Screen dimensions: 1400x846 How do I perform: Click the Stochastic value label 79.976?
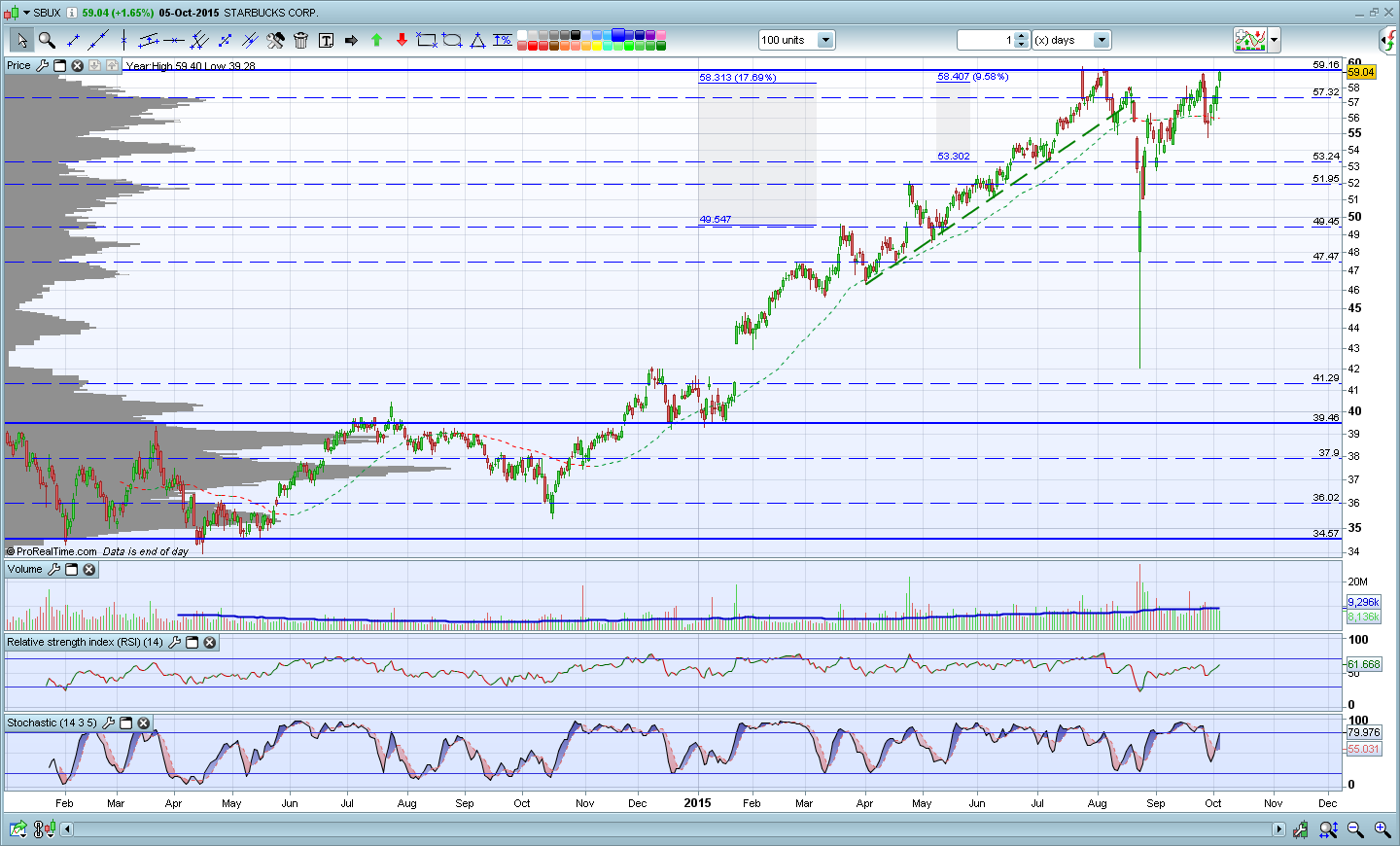(x=1363, y=732)
